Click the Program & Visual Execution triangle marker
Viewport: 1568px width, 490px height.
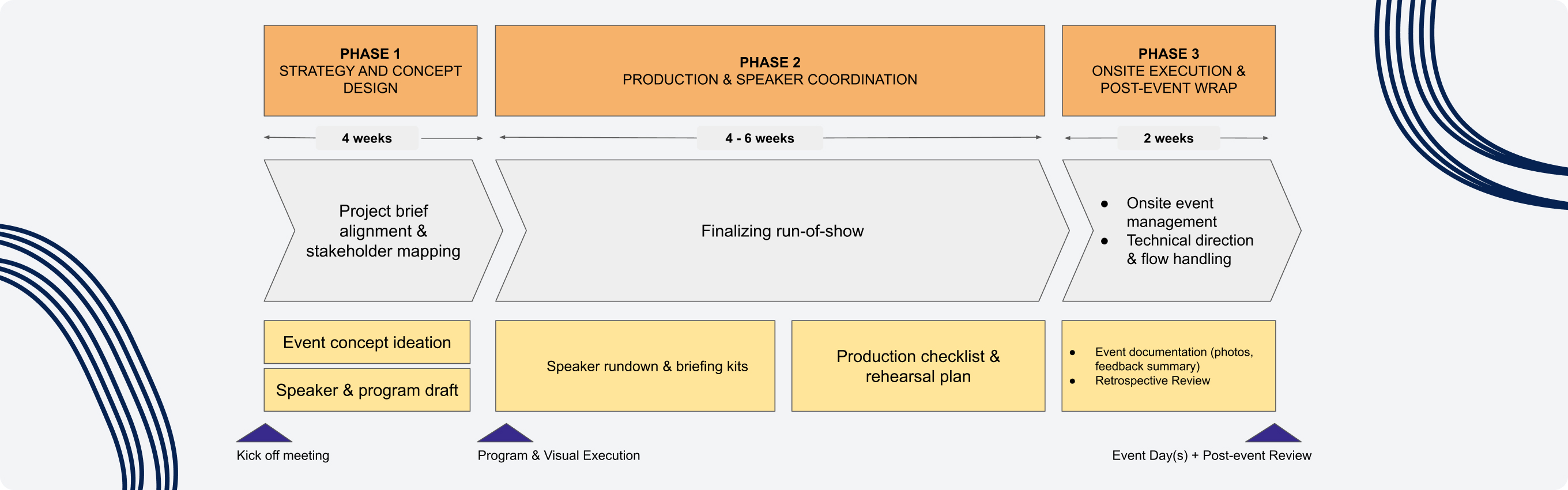click(x=504, y=434)
